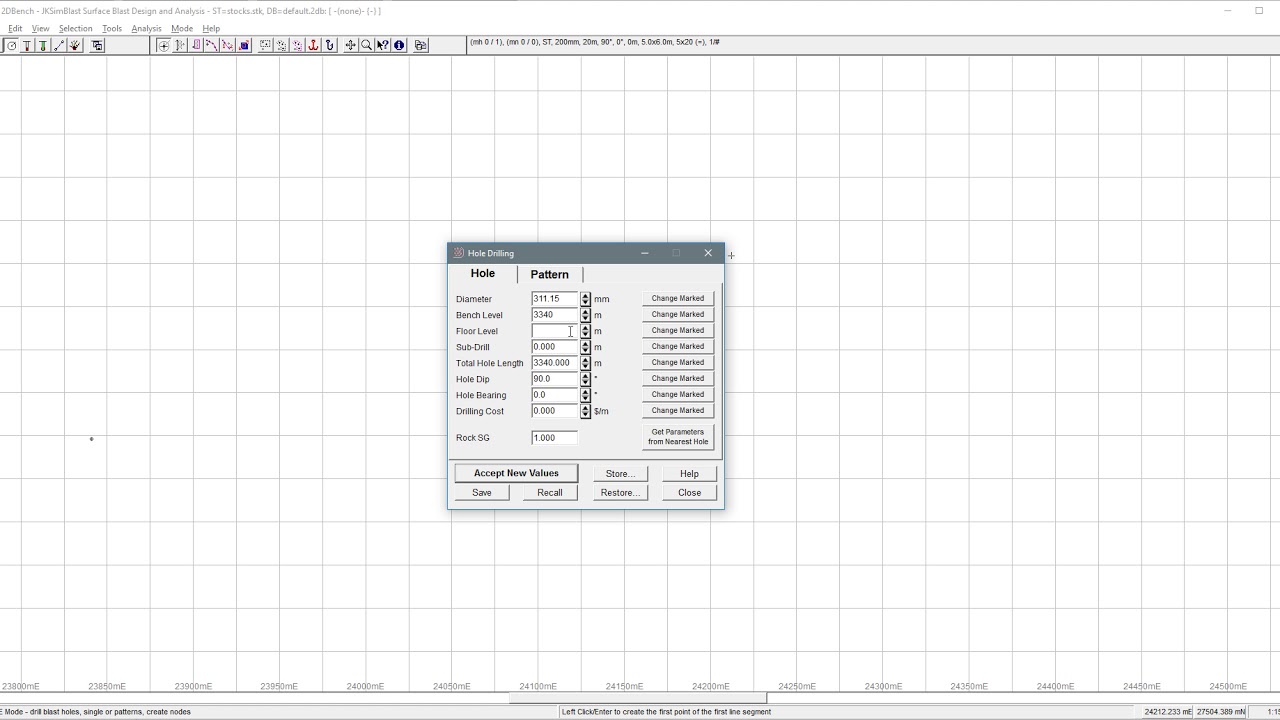The width and height of the screenshot is (1280, 720).
Task: Open the Mode menu
Action: (x=181, y=28)
